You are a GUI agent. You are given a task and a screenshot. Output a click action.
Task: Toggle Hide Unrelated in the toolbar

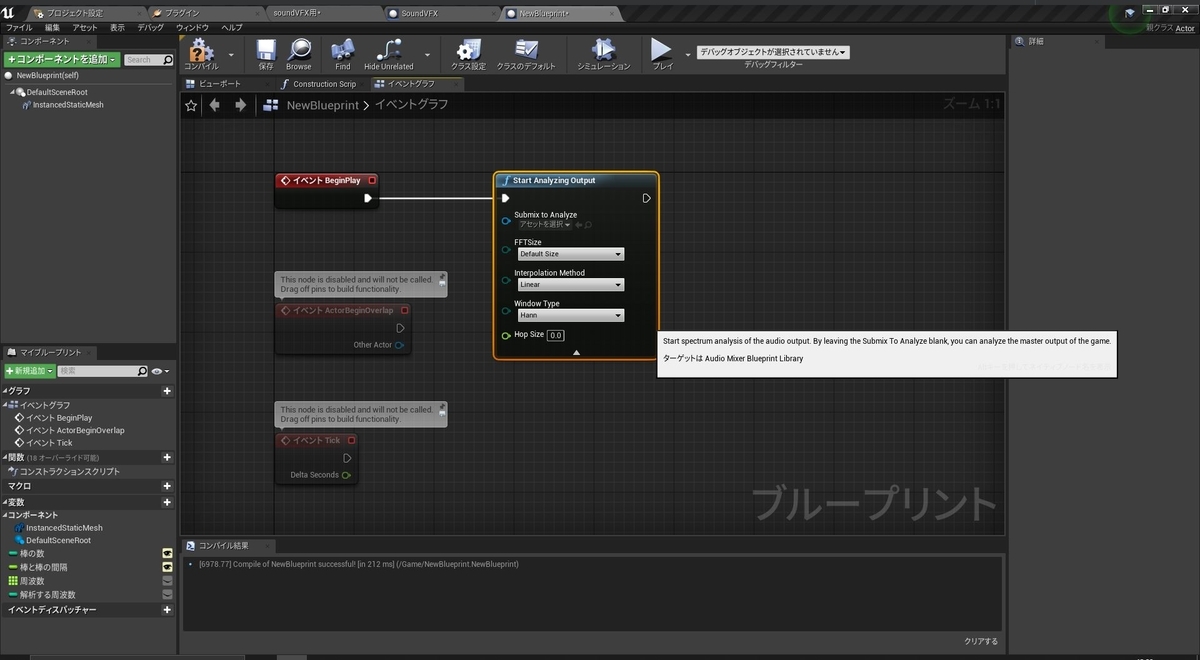click(389, 53)
